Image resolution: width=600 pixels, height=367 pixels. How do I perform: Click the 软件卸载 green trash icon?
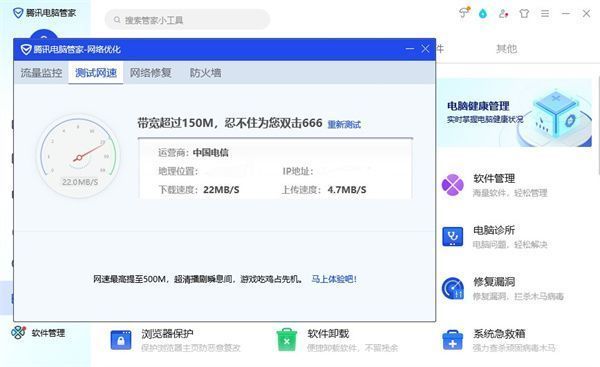click(287, 339)
